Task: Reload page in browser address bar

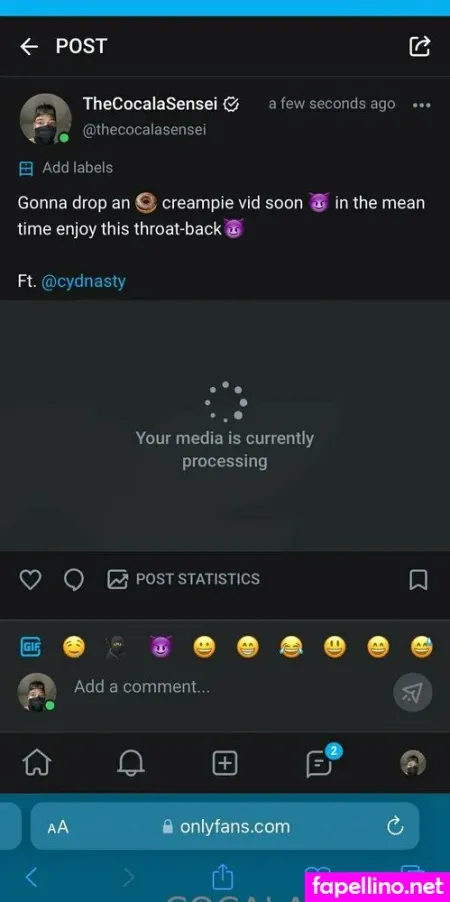Action: (x=395, y=827)
